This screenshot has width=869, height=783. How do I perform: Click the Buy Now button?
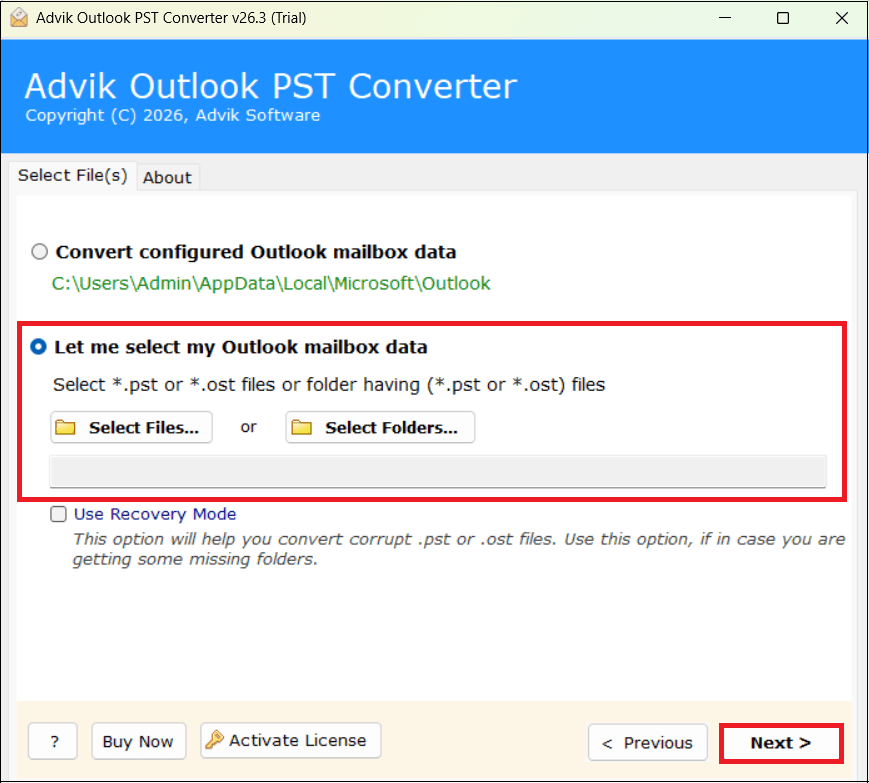point(139,741)
